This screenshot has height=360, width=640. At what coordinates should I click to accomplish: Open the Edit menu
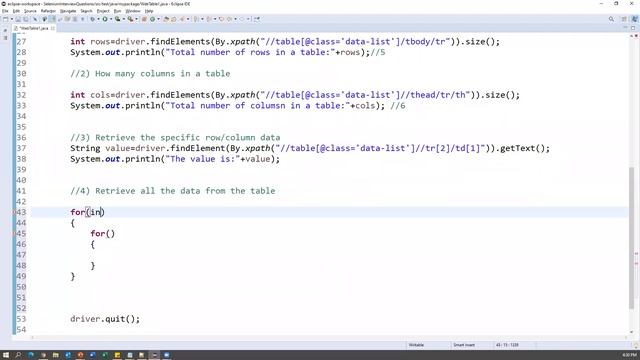point(16,11)
